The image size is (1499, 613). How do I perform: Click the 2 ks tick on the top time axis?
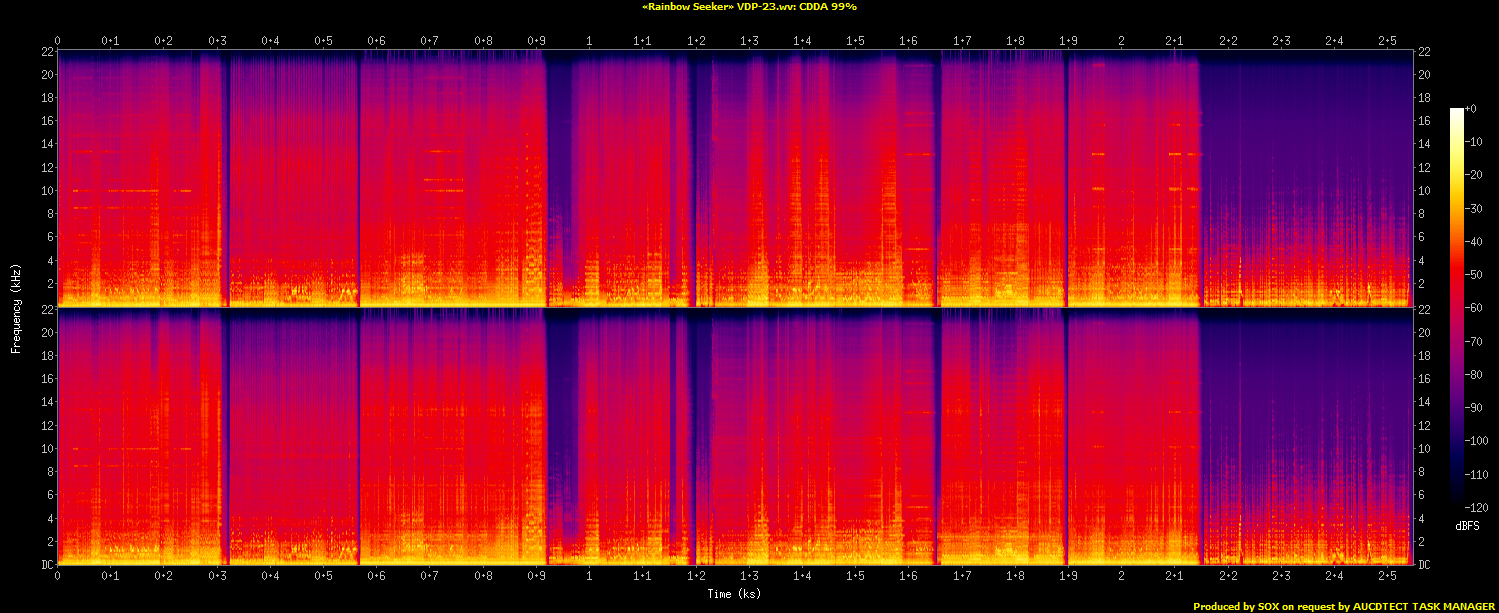pyautogui.click(x=1121, y=41)
